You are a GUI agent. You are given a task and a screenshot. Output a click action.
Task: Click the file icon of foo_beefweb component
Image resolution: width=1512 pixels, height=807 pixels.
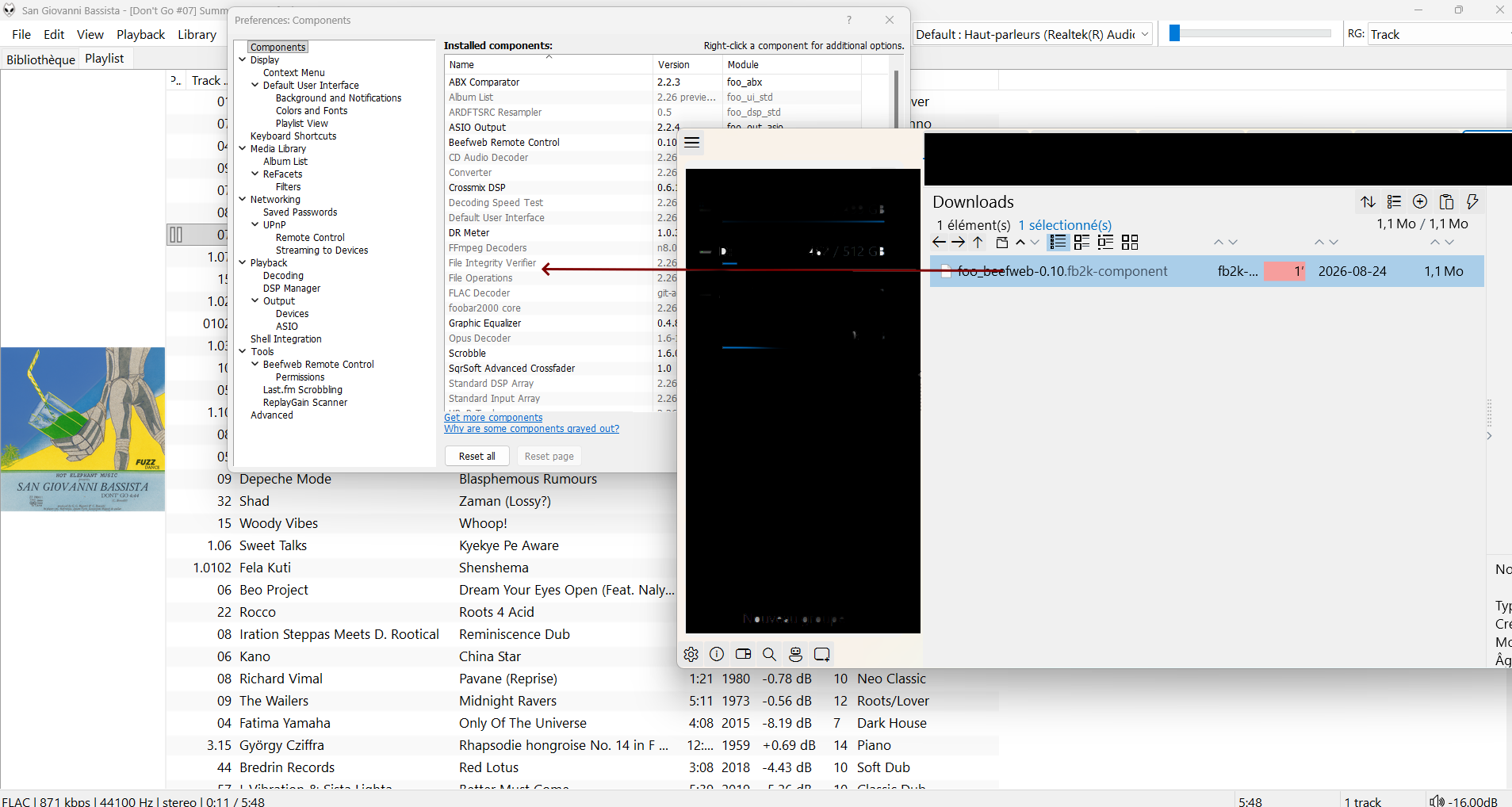pyautogui.click(x=945, y=271)
